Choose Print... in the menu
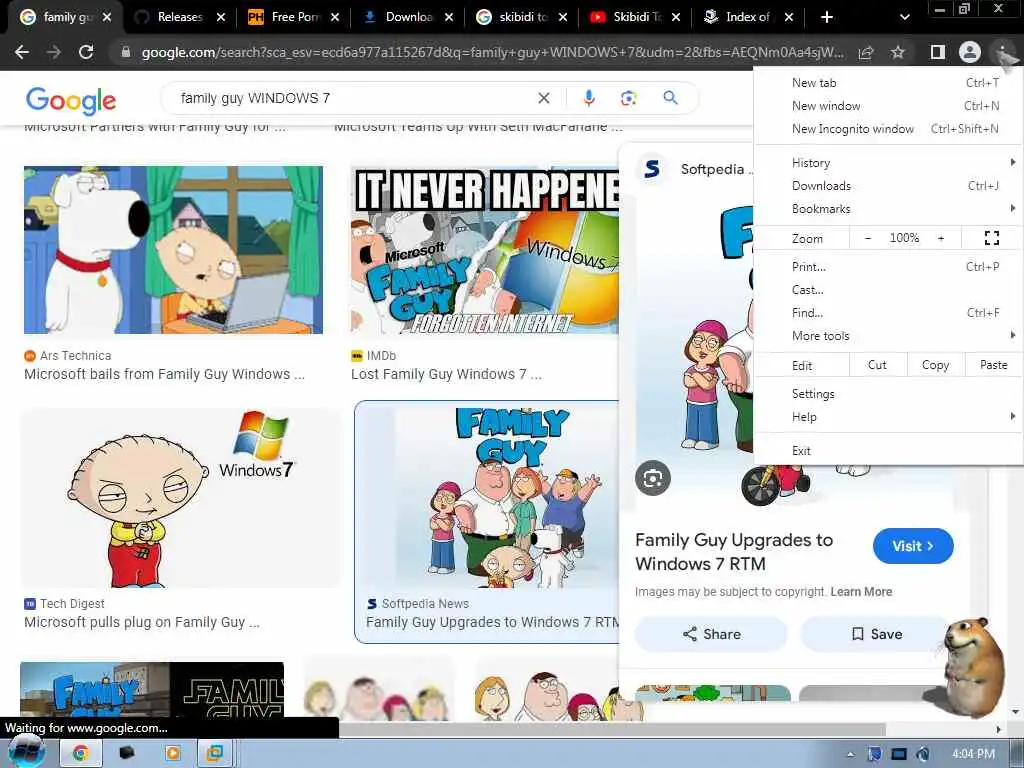 (888, 266)
